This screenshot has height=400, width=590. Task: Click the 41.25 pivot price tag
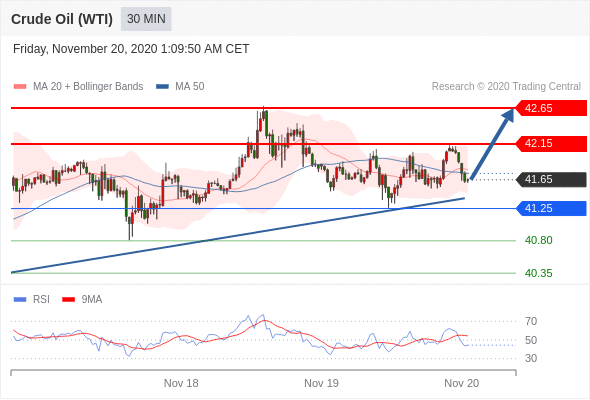pos(551,208)
